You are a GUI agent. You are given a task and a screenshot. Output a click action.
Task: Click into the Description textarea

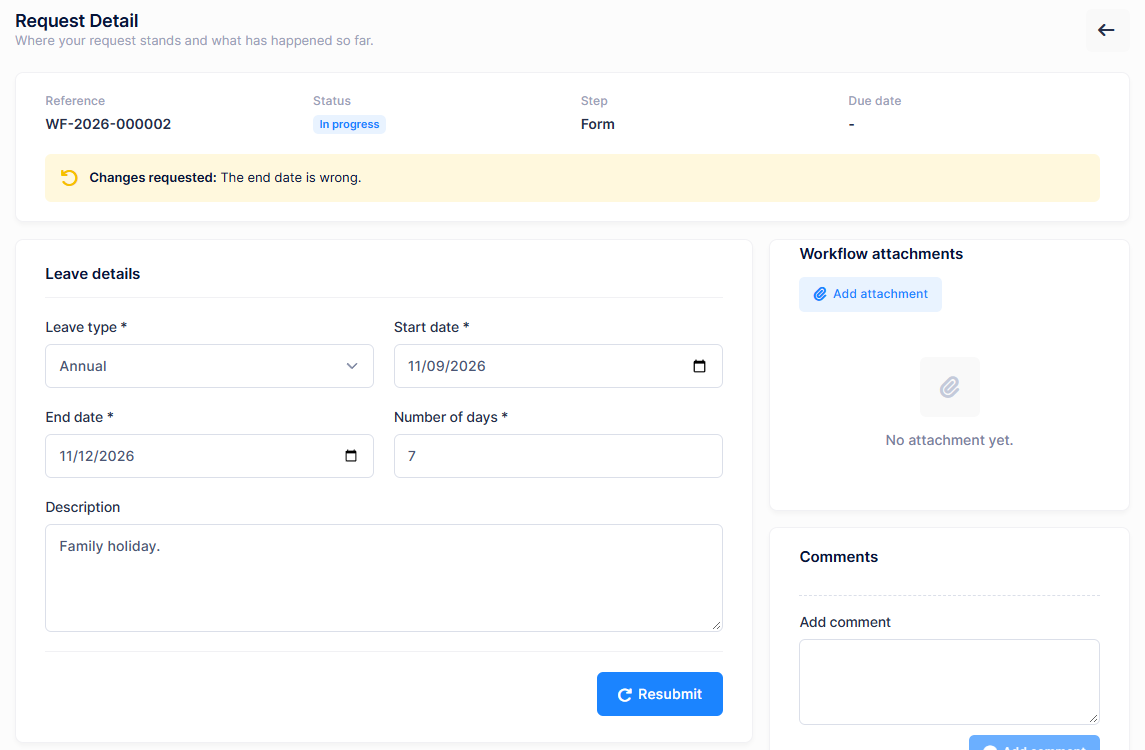383,578
